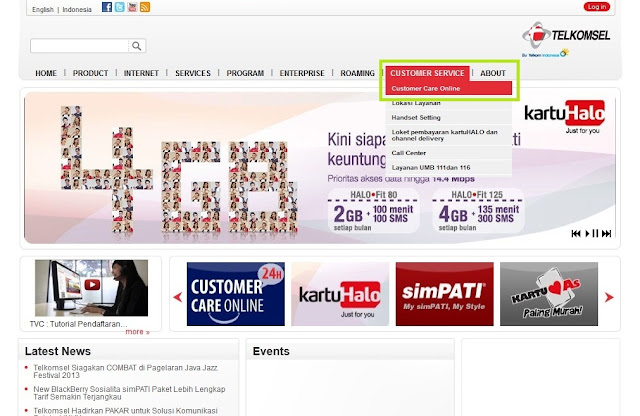
Task: Open New BlackBerry Sosialita simPATI news
Action: pos(129,393)
